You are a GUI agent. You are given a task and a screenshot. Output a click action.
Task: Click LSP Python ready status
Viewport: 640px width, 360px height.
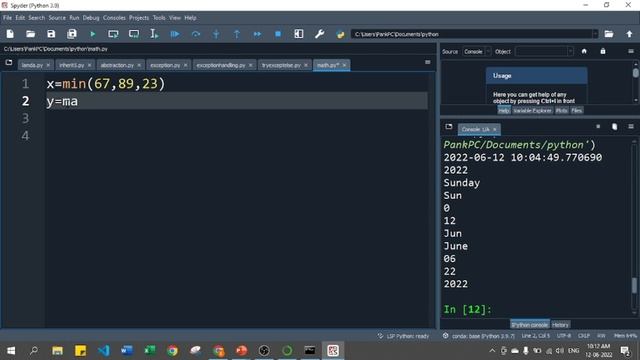point(403,336)
